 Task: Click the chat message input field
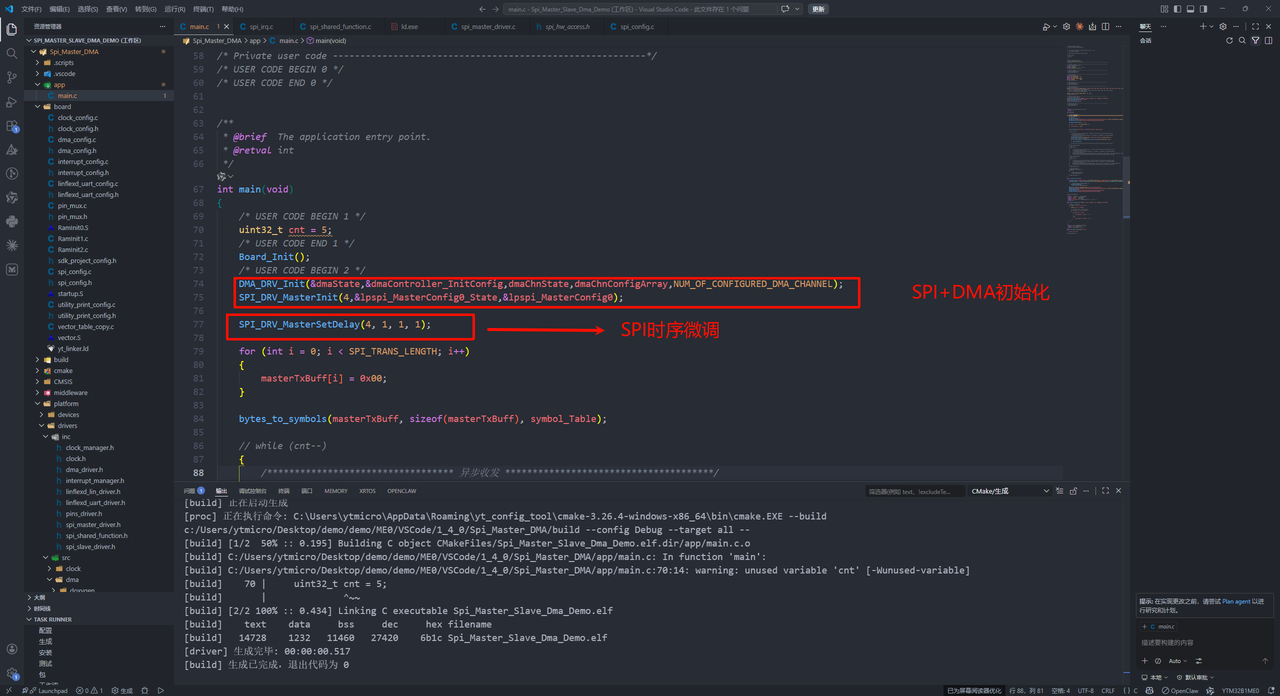(1200, 642)
